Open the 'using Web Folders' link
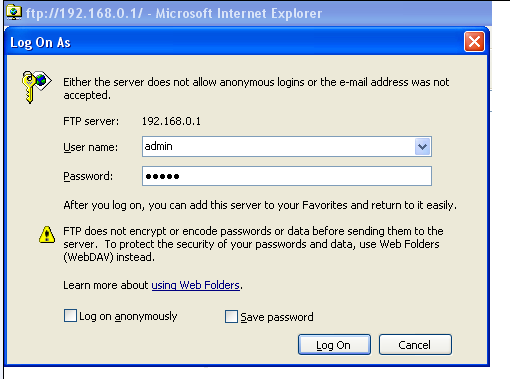Viewport: 510px width, 379px height. click(196, 285)
